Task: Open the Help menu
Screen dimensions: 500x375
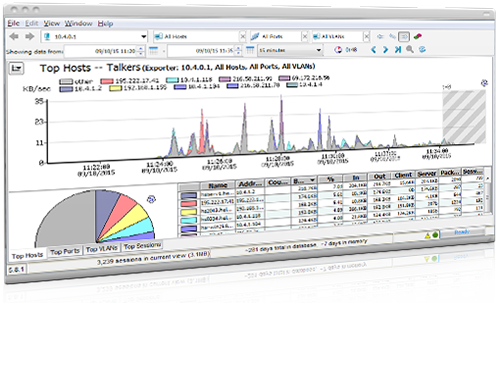Action: click(105, 24)
